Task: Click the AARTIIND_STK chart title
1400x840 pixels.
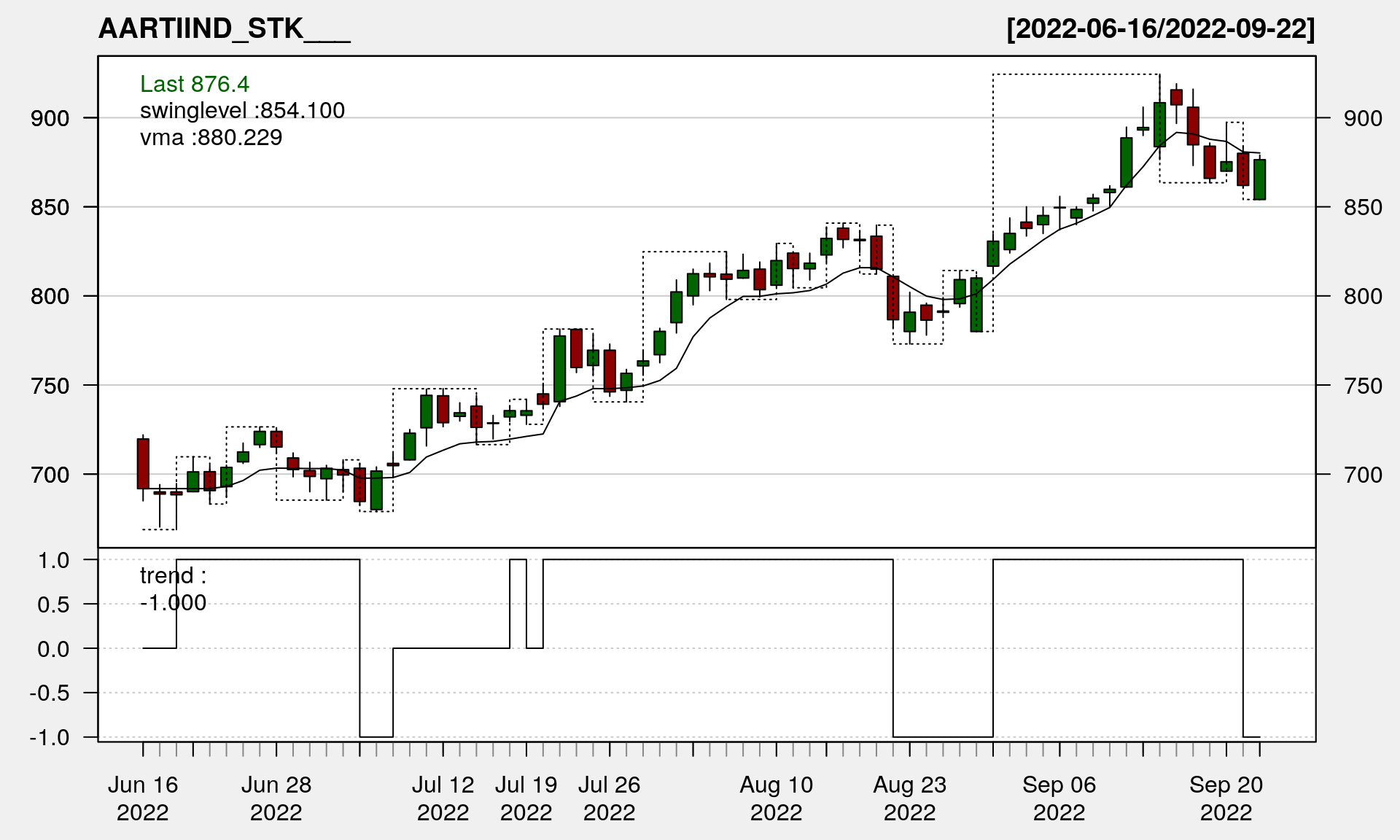Action: (224, 28)
